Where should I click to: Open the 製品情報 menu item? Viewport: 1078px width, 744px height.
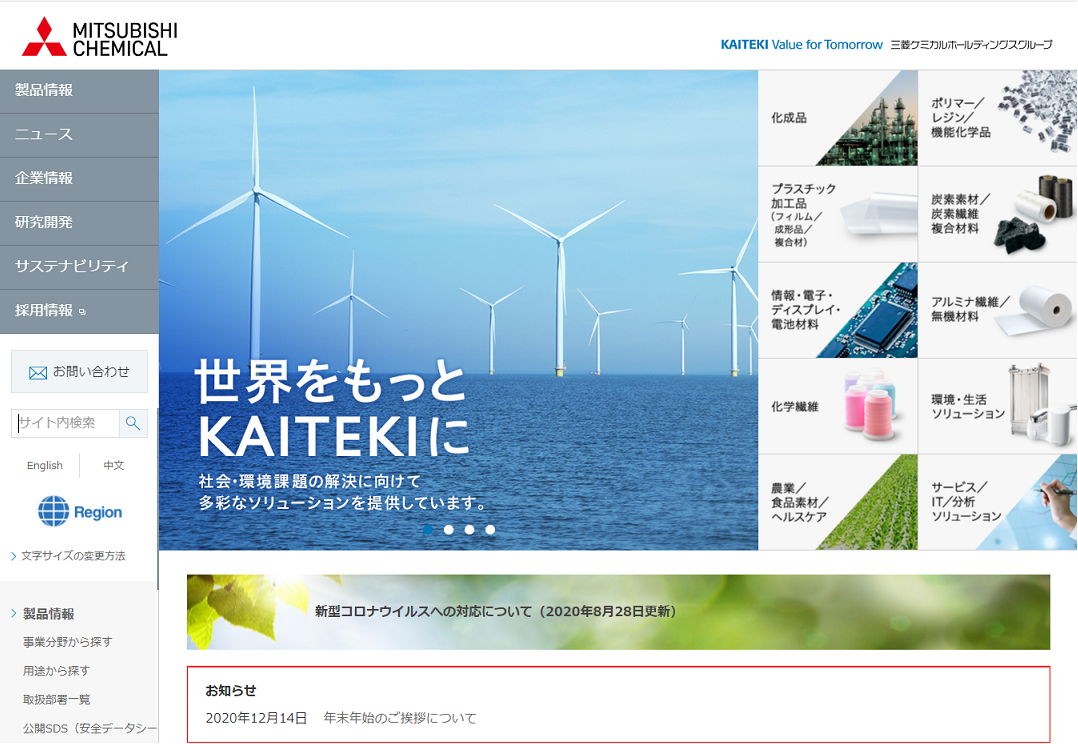point(79,91)
